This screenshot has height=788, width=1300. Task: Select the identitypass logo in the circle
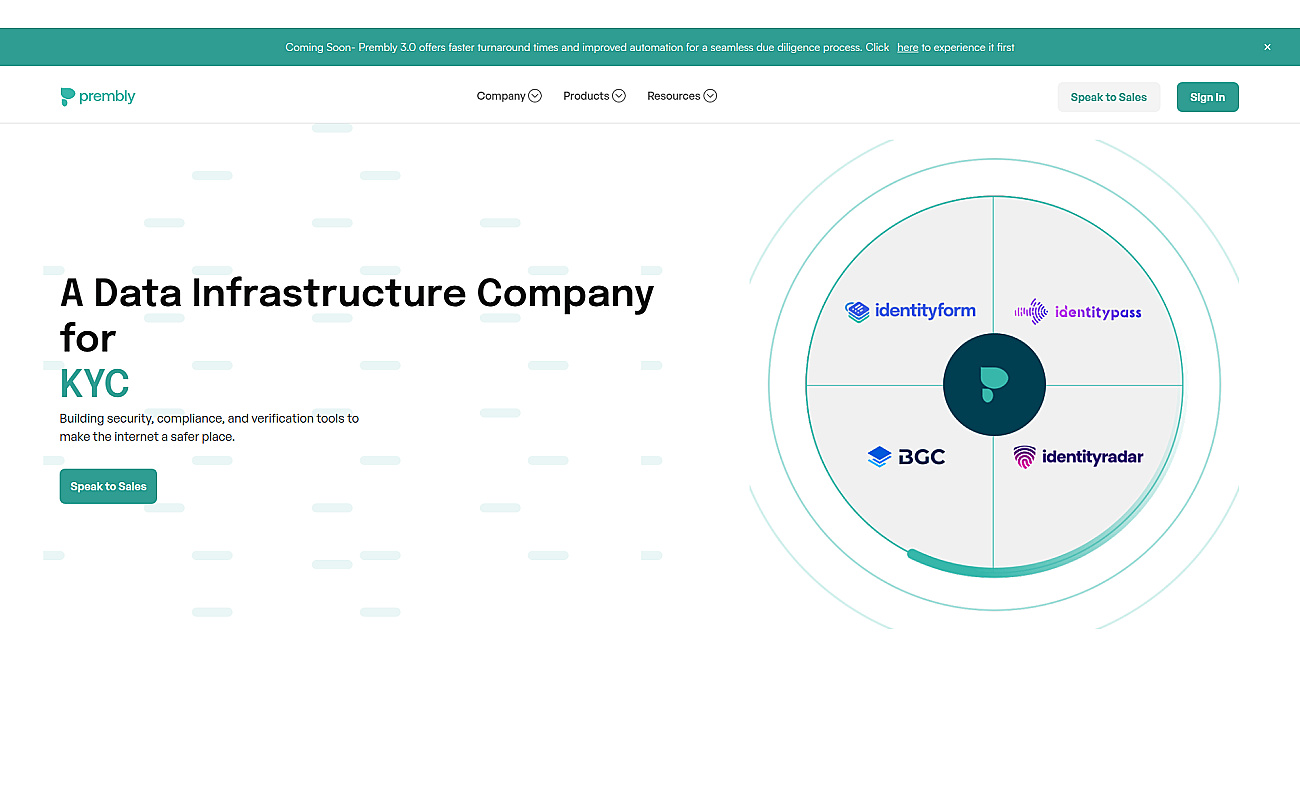click(x=1078, y=312)
